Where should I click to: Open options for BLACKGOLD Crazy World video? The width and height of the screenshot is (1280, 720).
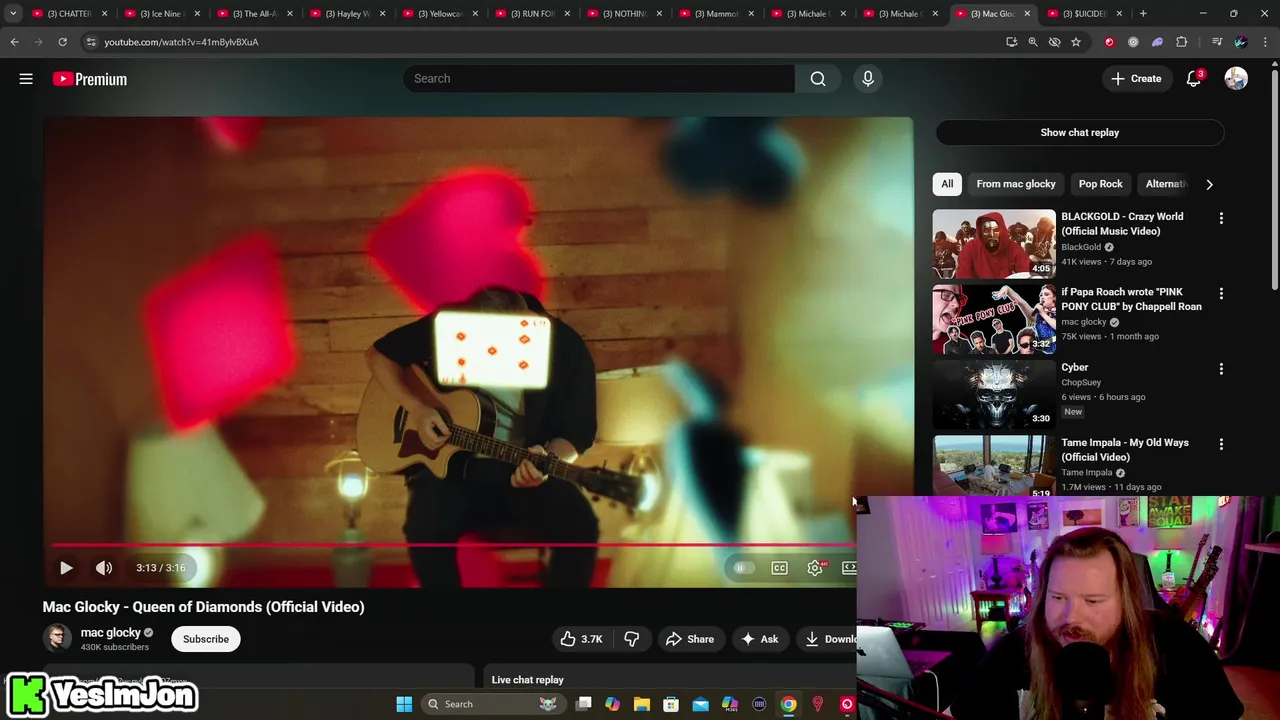(x=1221, y=218)
